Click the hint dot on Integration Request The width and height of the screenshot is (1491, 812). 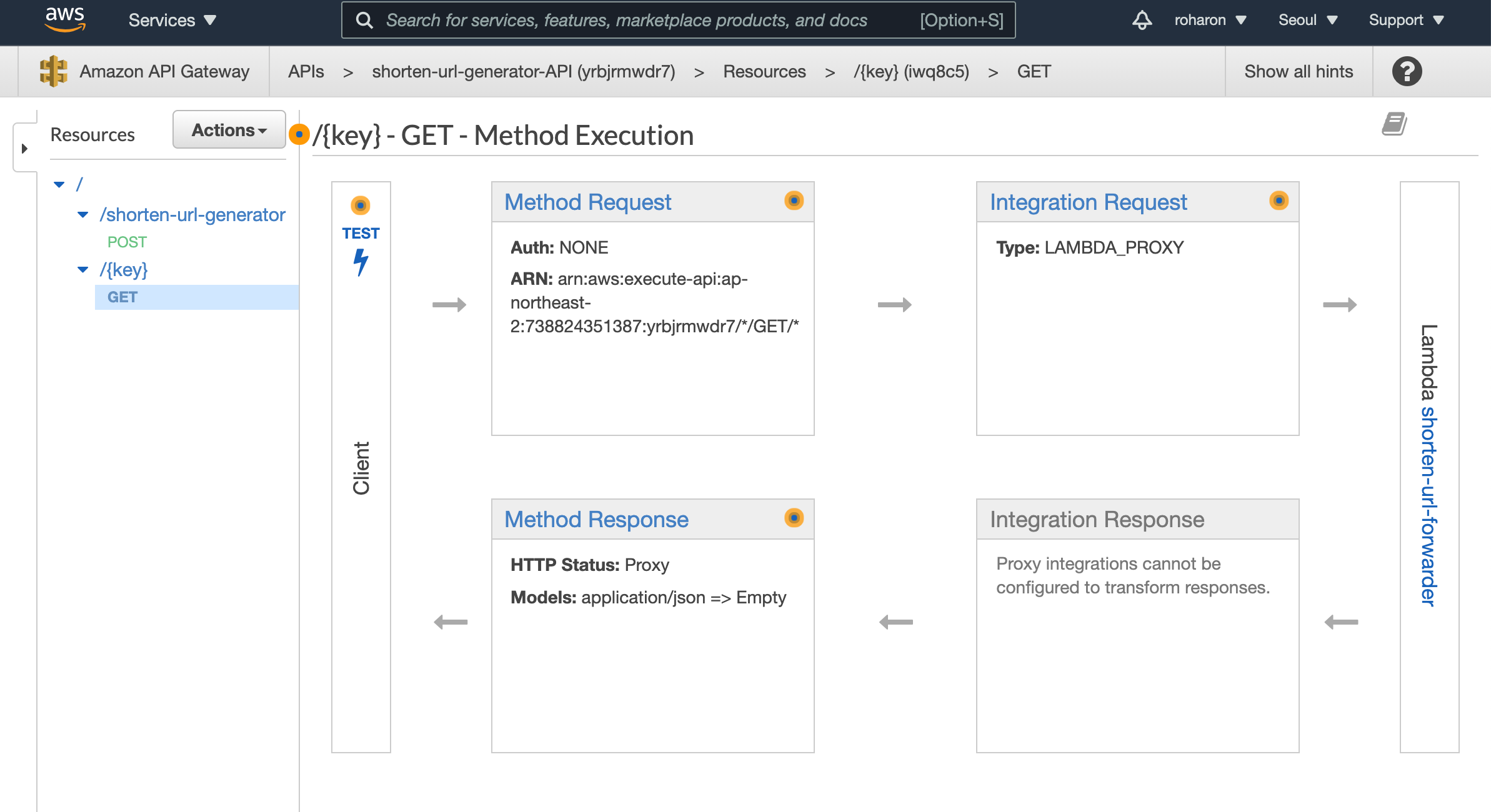1279,201
